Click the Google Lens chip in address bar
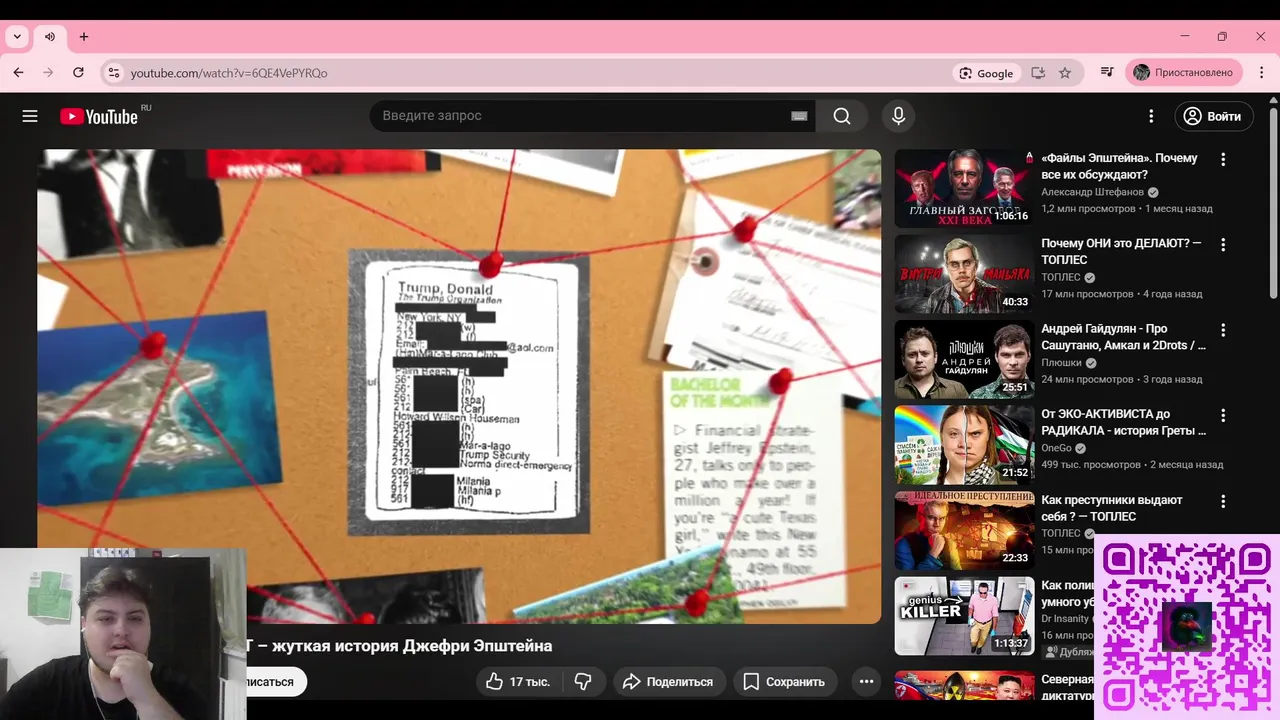This screenshot has width=1280, height=720. coord(987,73)
